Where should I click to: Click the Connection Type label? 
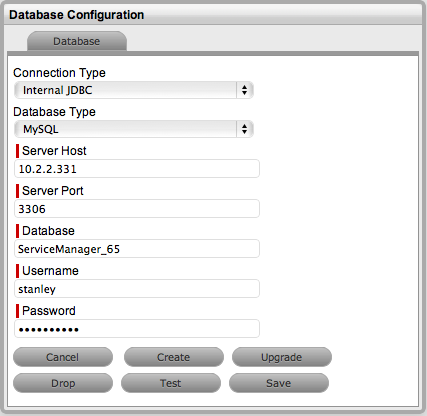point(59,73)
